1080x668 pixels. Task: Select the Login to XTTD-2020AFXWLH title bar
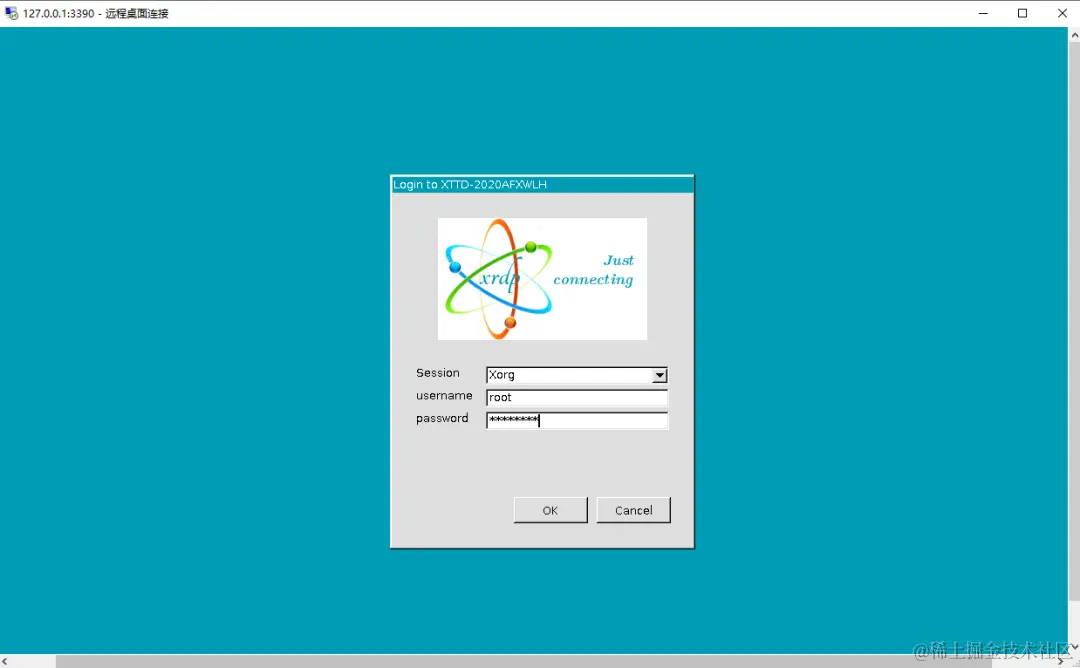point(542,185)
